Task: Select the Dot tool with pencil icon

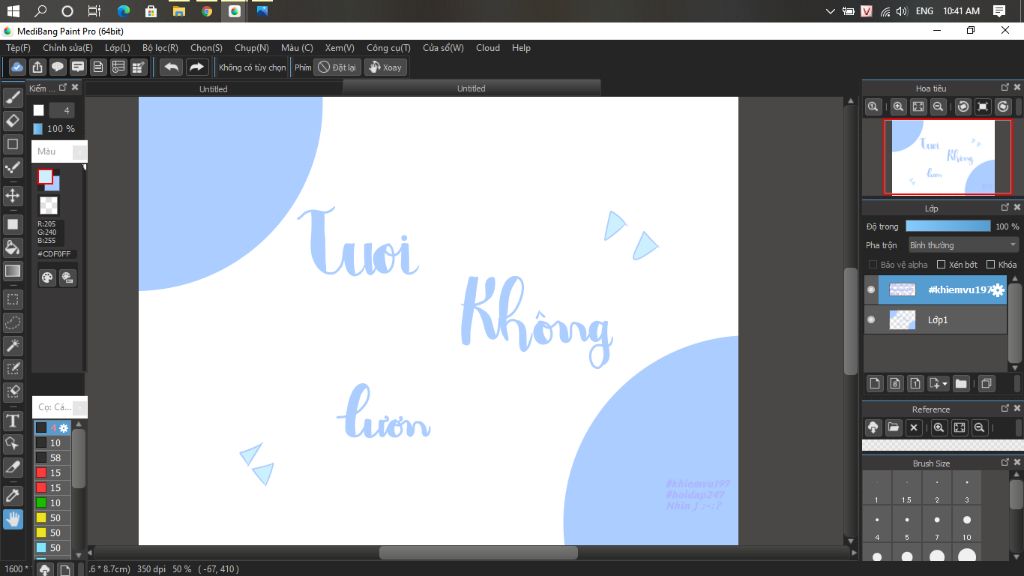Action: point(12,168)
